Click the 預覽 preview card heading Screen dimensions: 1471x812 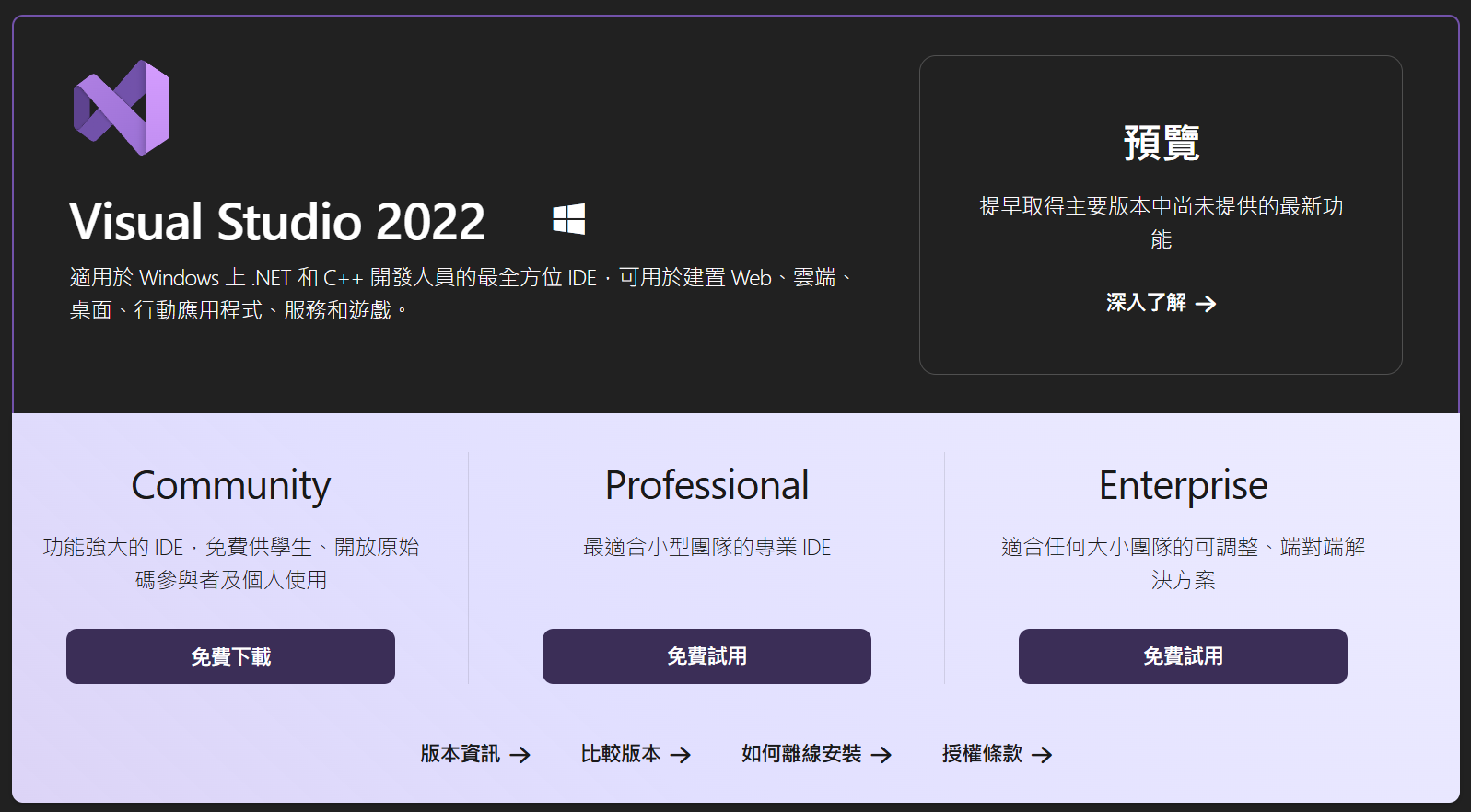(1161, 143)
